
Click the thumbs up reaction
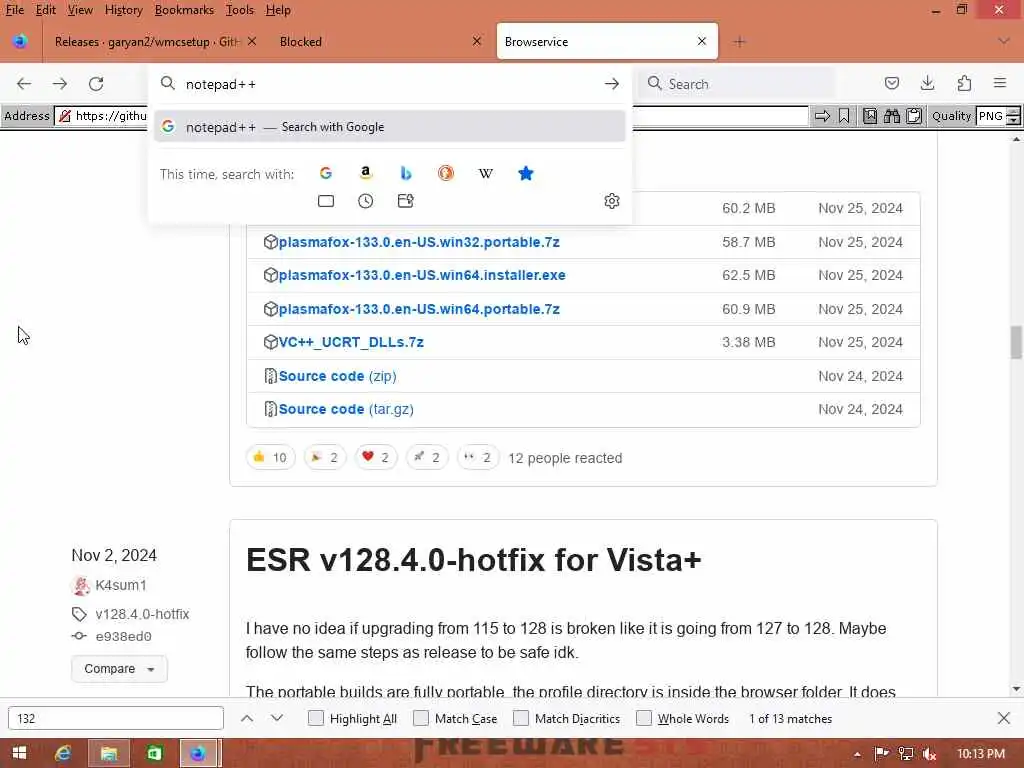point(270,457)
